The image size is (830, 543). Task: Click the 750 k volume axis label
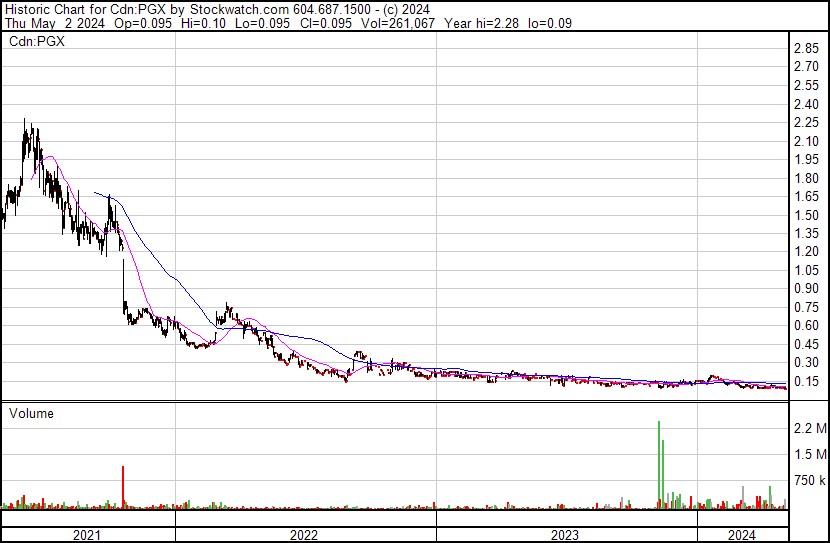pyautogui.click(x=810, y=480)
